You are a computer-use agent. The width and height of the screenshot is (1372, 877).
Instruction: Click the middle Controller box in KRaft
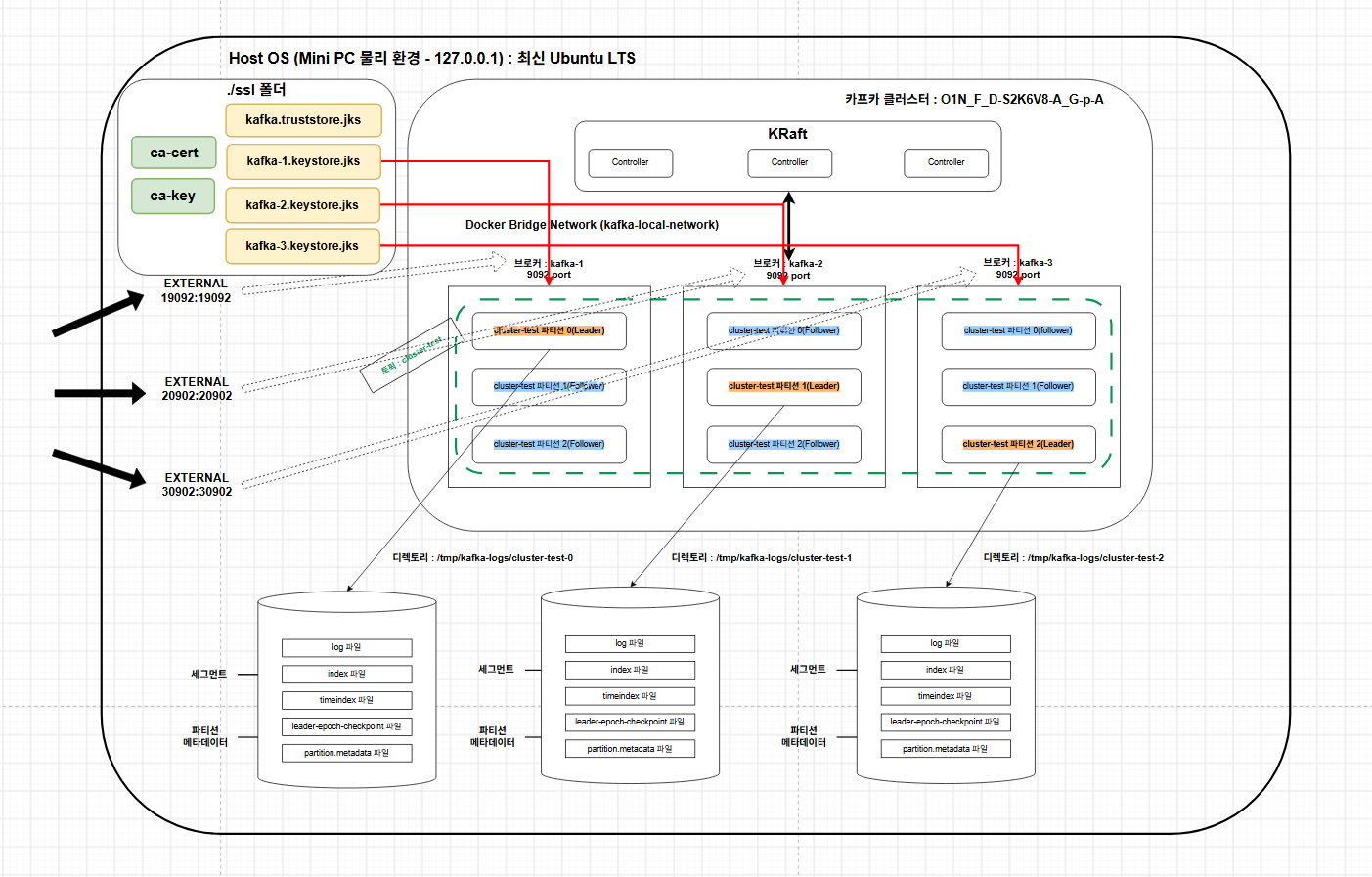coord(790,162)
